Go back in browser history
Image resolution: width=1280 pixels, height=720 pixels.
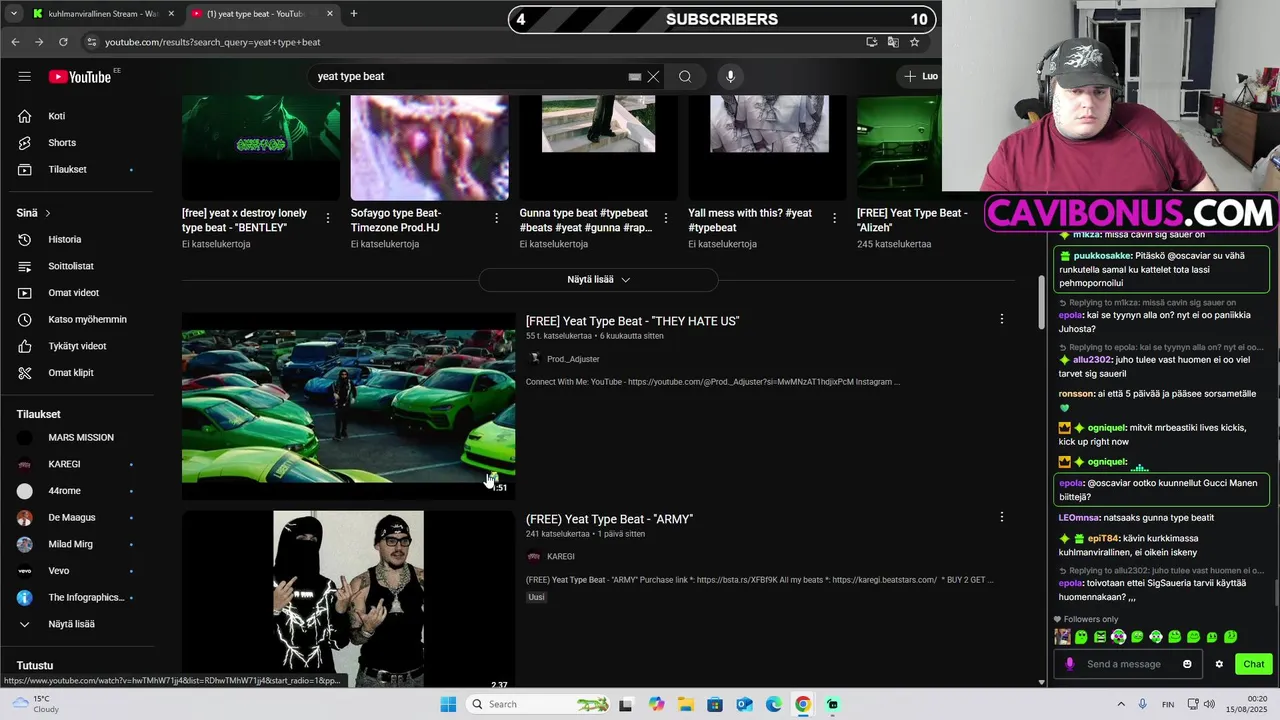tap(15, 42)
